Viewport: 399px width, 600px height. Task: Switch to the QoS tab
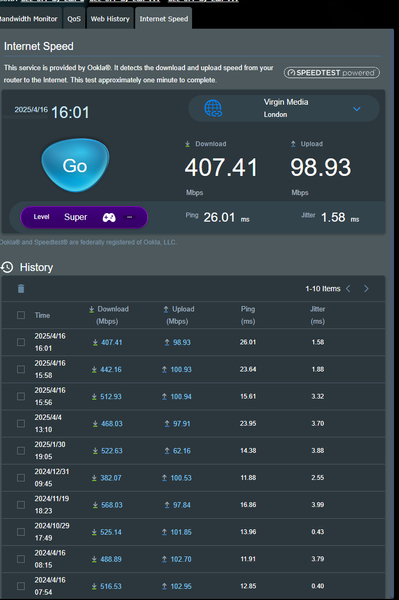74,18
